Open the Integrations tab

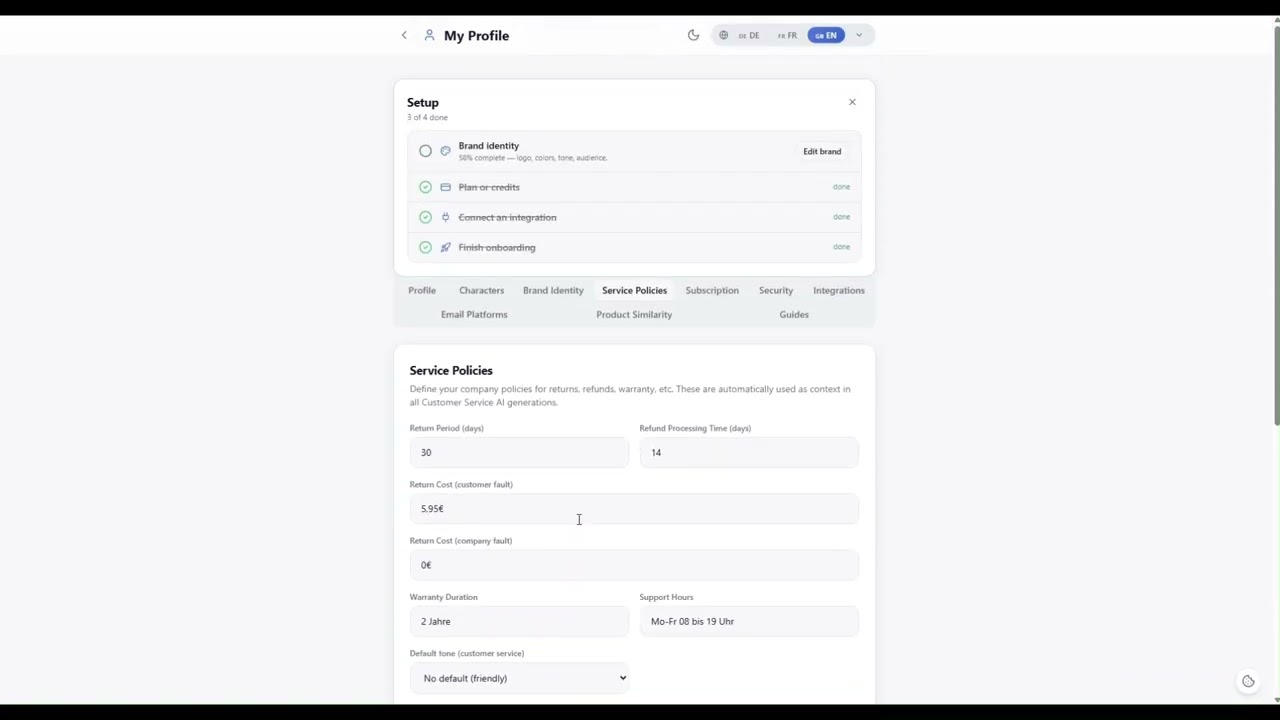[839, 290]
